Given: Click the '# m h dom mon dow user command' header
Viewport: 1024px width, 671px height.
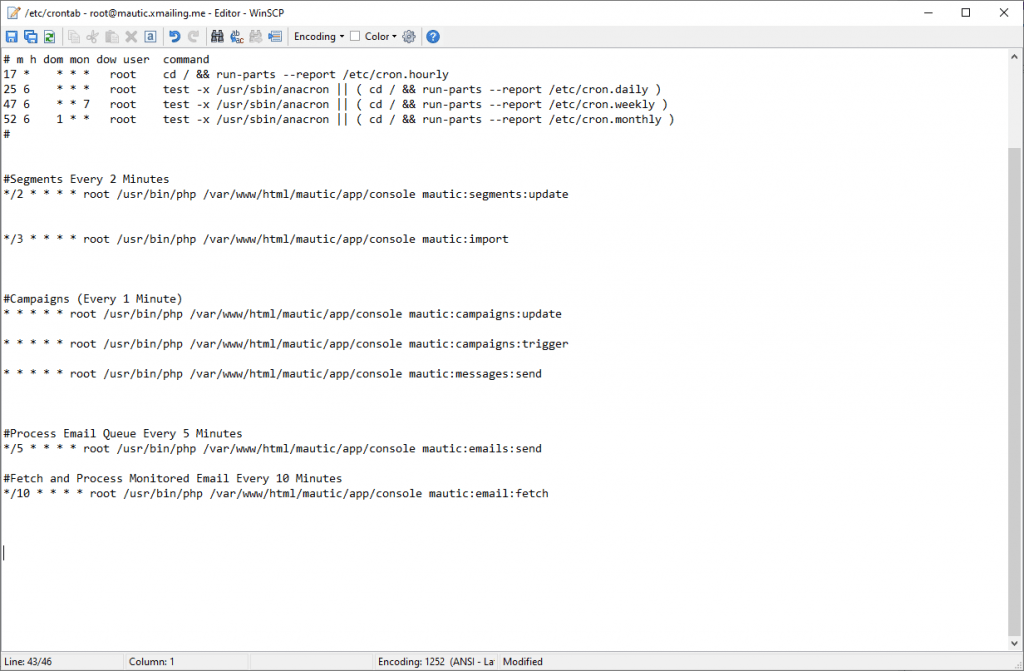Looking at the screenshot, I should (x=106, y=59).
